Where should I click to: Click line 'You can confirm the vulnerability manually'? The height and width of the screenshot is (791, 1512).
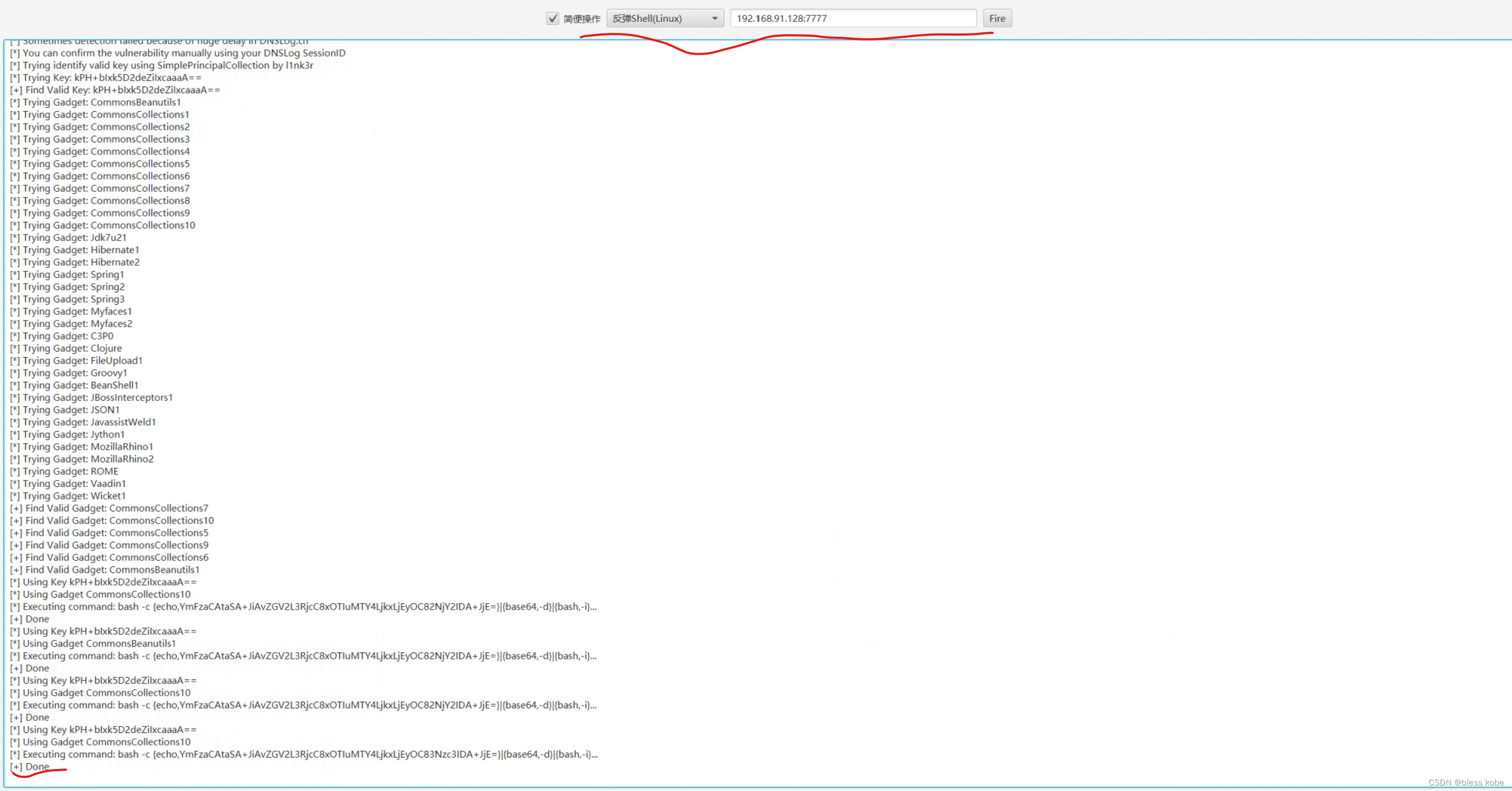tap(178, 53)
